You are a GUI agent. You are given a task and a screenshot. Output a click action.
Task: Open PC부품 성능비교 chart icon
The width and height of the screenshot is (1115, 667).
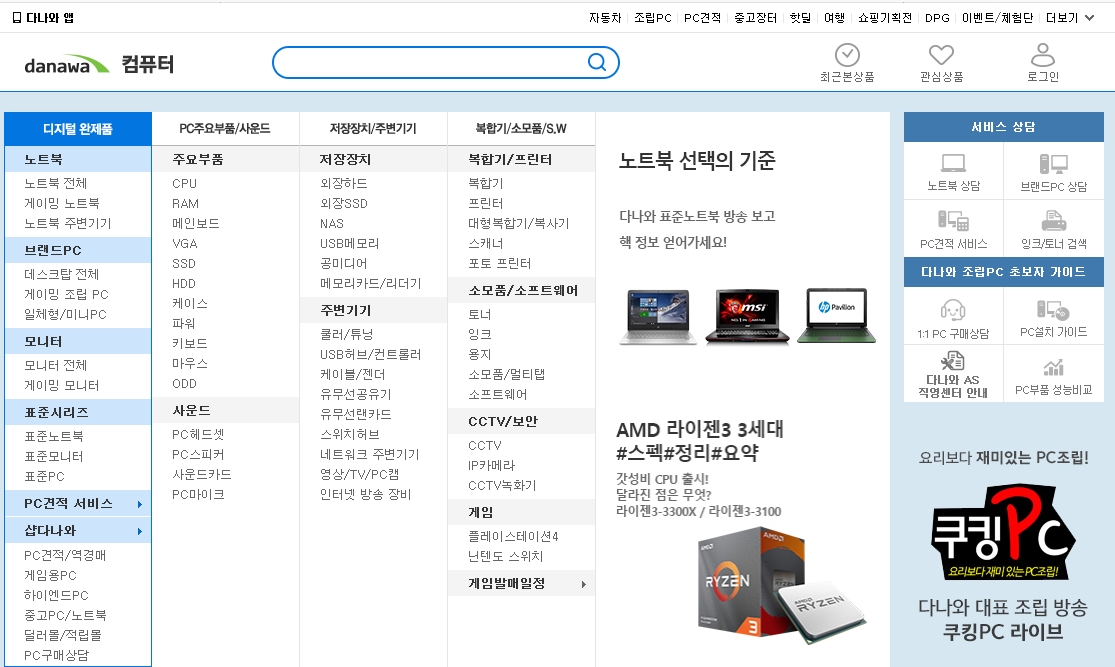point(1053,368)
